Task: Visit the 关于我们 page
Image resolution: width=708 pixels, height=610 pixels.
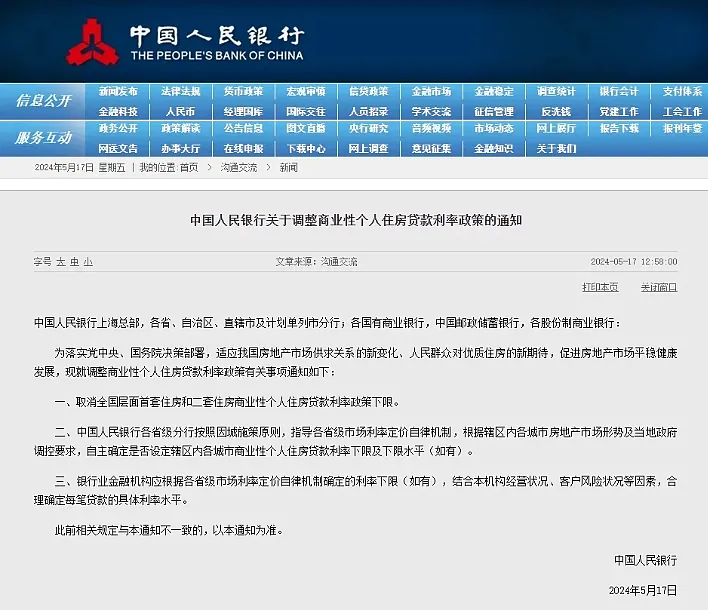Action: (556, 149)
